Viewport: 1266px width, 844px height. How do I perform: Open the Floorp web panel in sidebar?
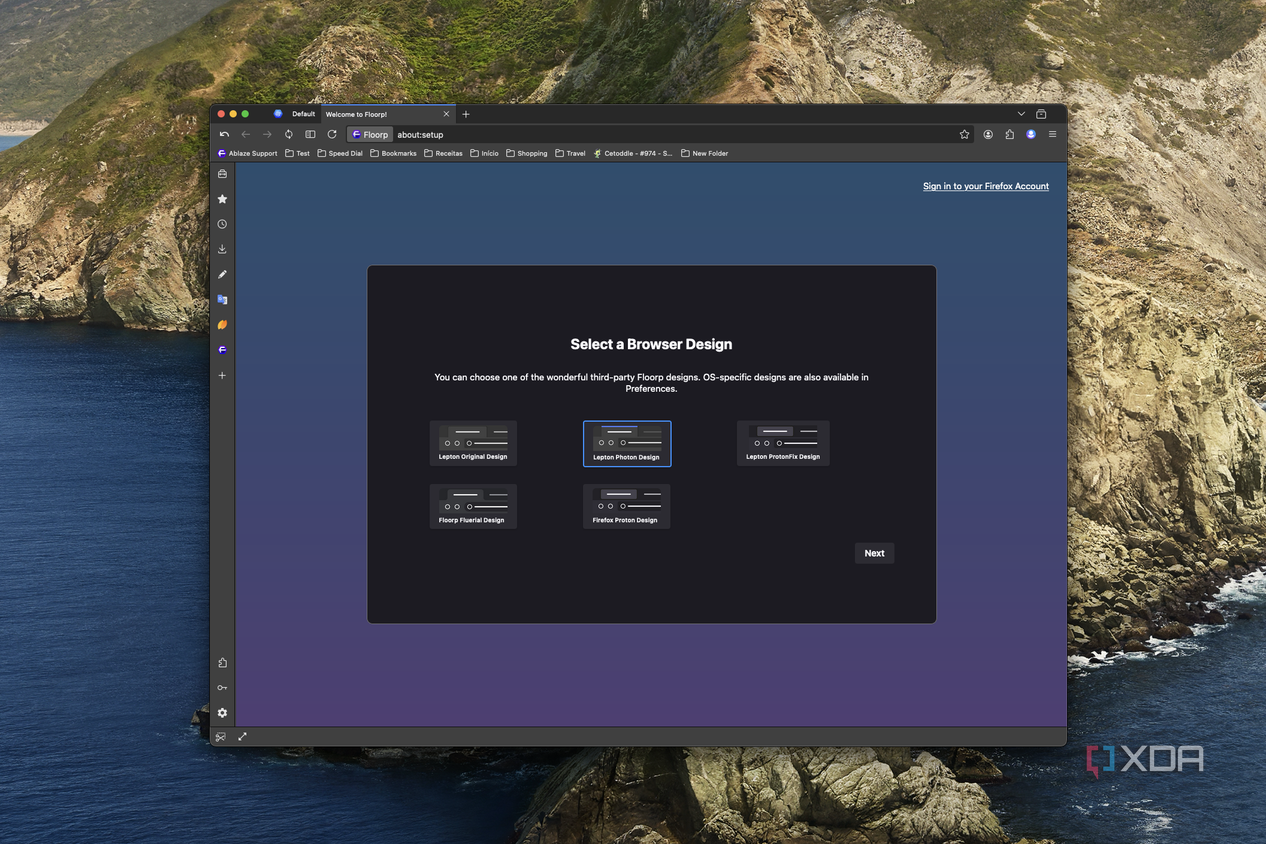[222, 350]
